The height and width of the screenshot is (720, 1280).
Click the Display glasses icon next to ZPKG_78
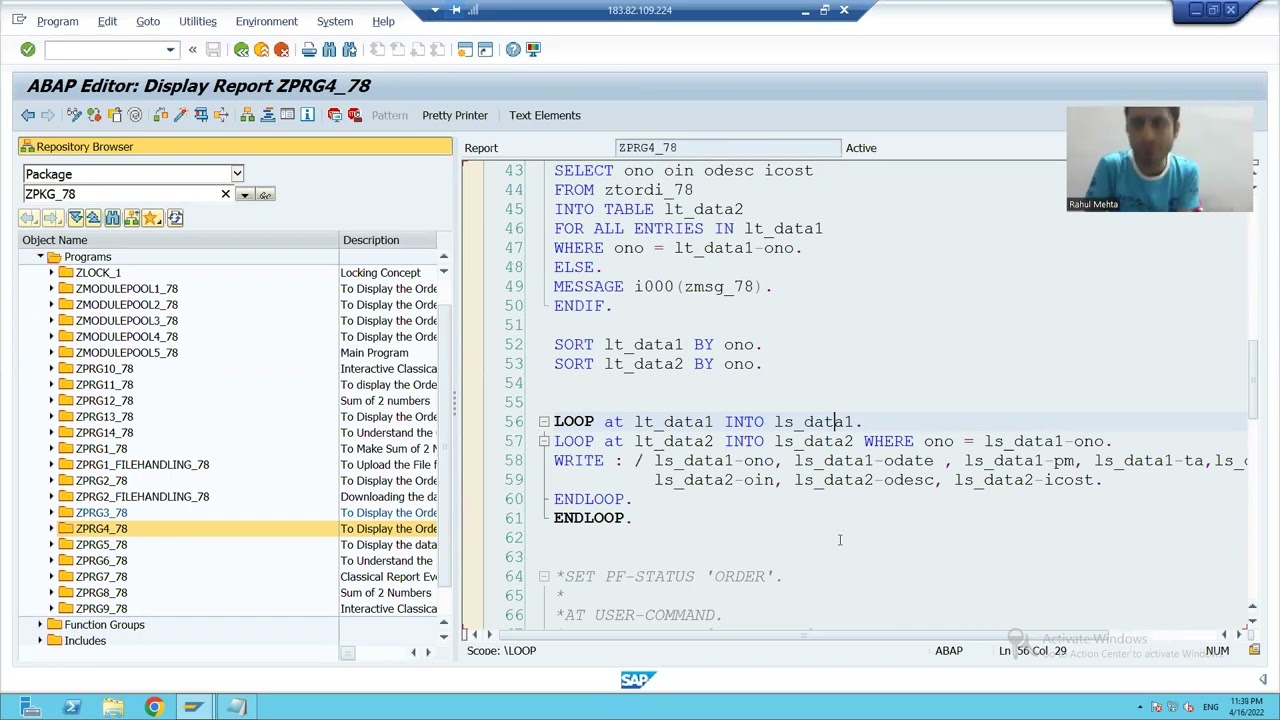[x=265, y=194]
